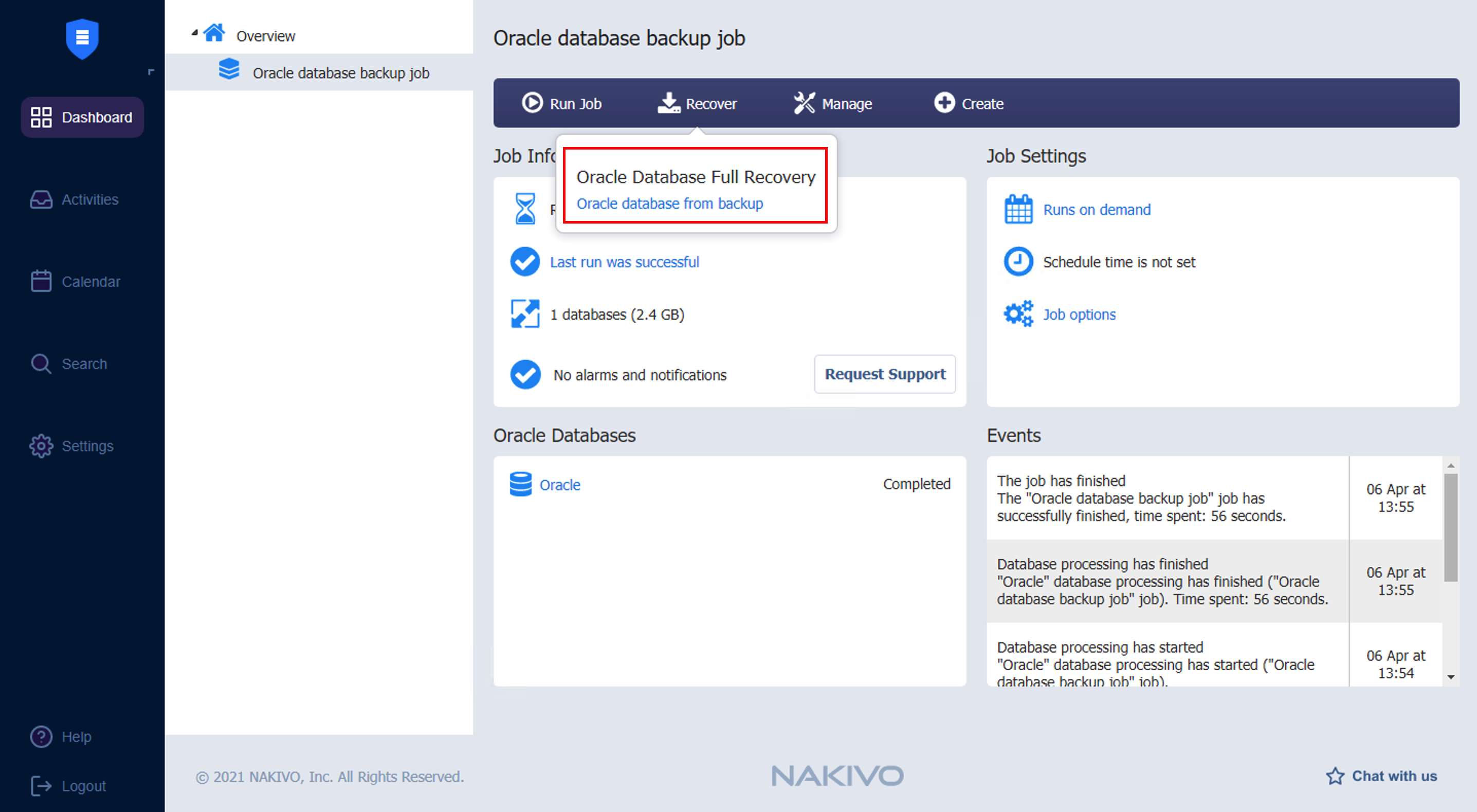Click the Dashboard grid icon
This screenshot has height=812, width=1477.
41,117
